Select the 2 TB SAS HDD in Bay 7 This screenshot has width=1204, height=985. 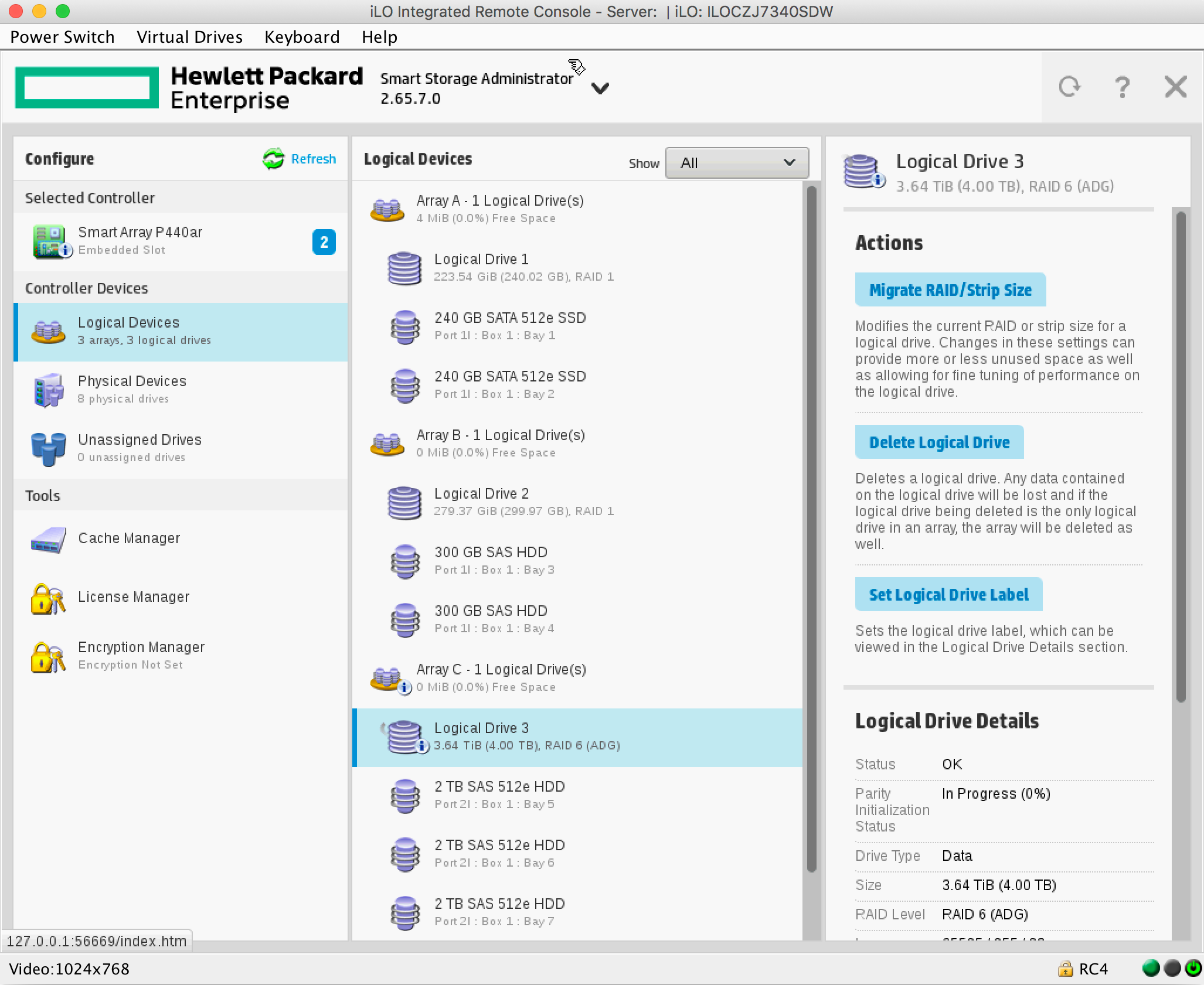coord(577,912)
